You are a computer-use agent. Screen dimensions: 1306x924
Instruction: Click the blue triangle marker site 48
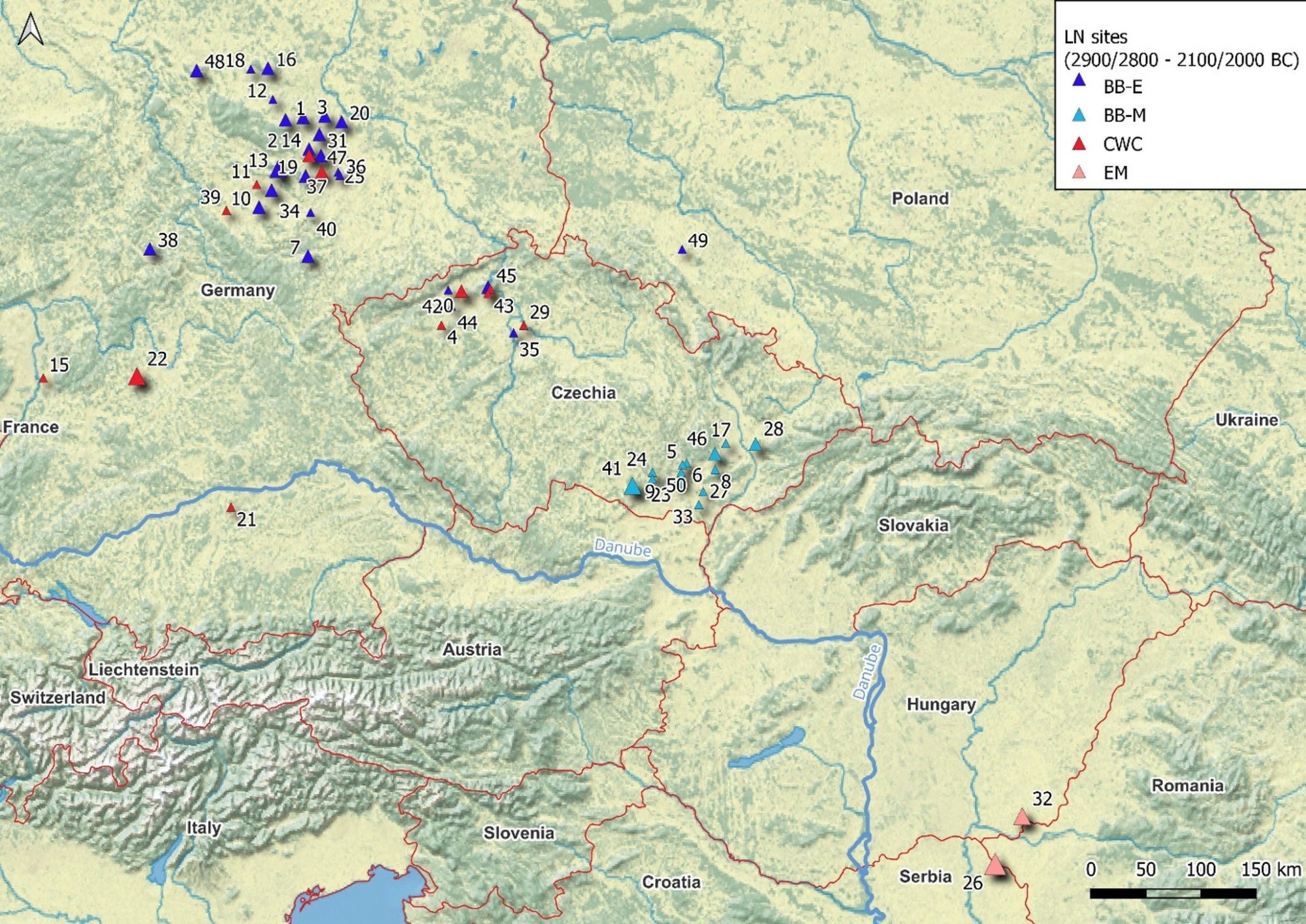point(197,71)
